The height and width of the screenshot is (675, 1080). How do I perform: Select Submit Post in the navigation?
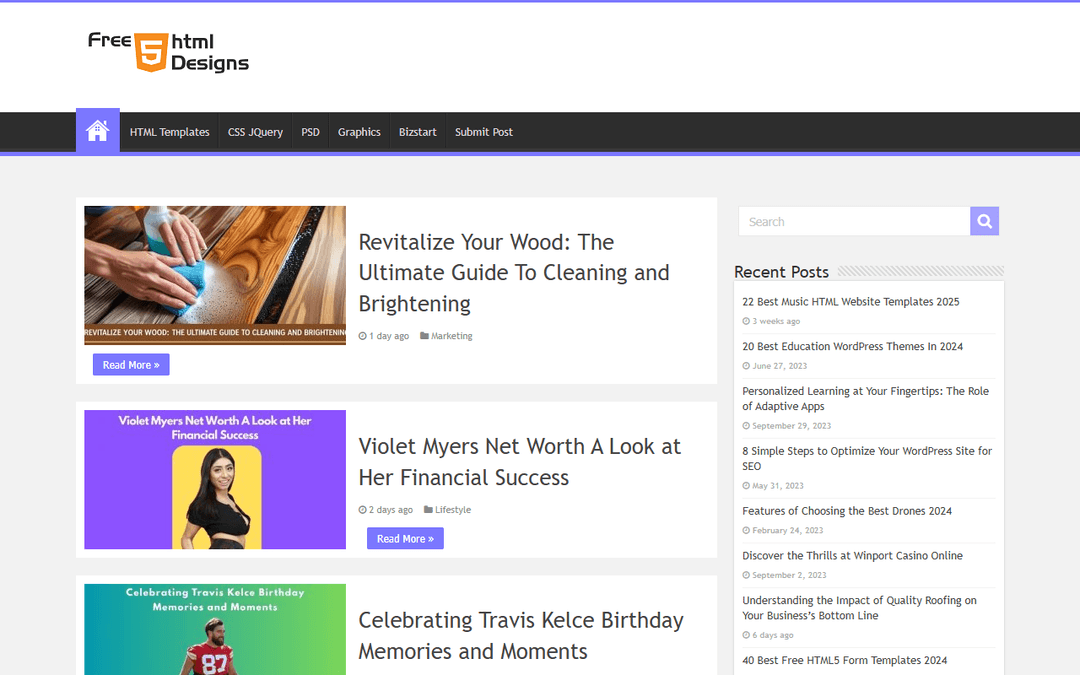pyautogui.click(x=484, y=132)
